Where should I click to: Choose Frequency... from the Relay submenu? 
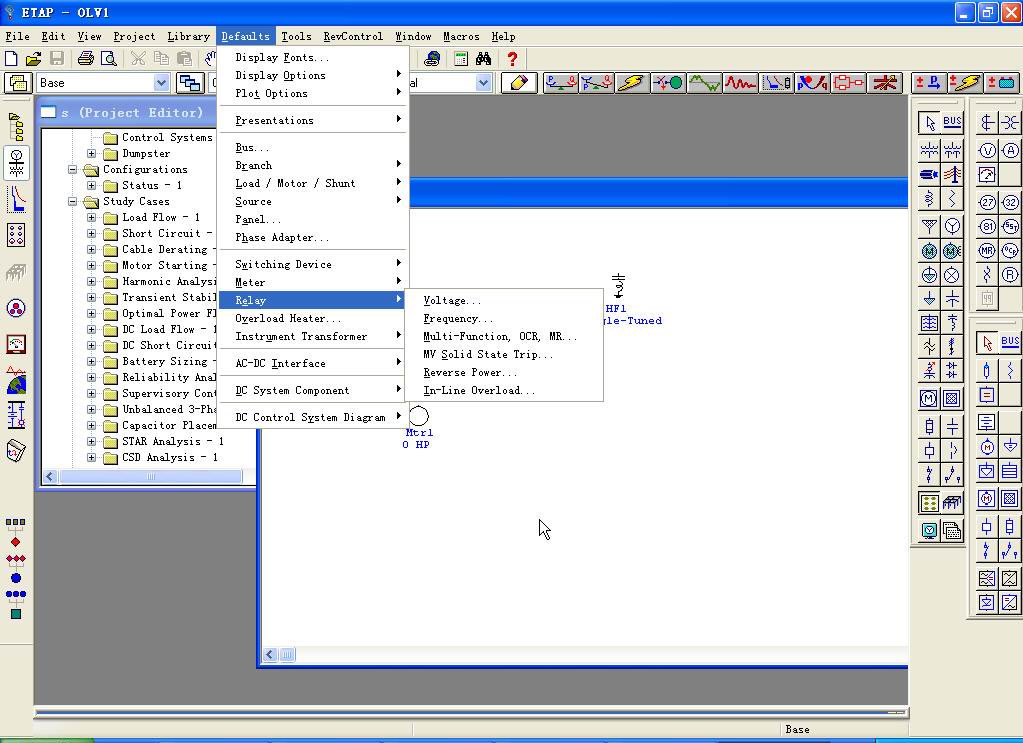(504, 319)
